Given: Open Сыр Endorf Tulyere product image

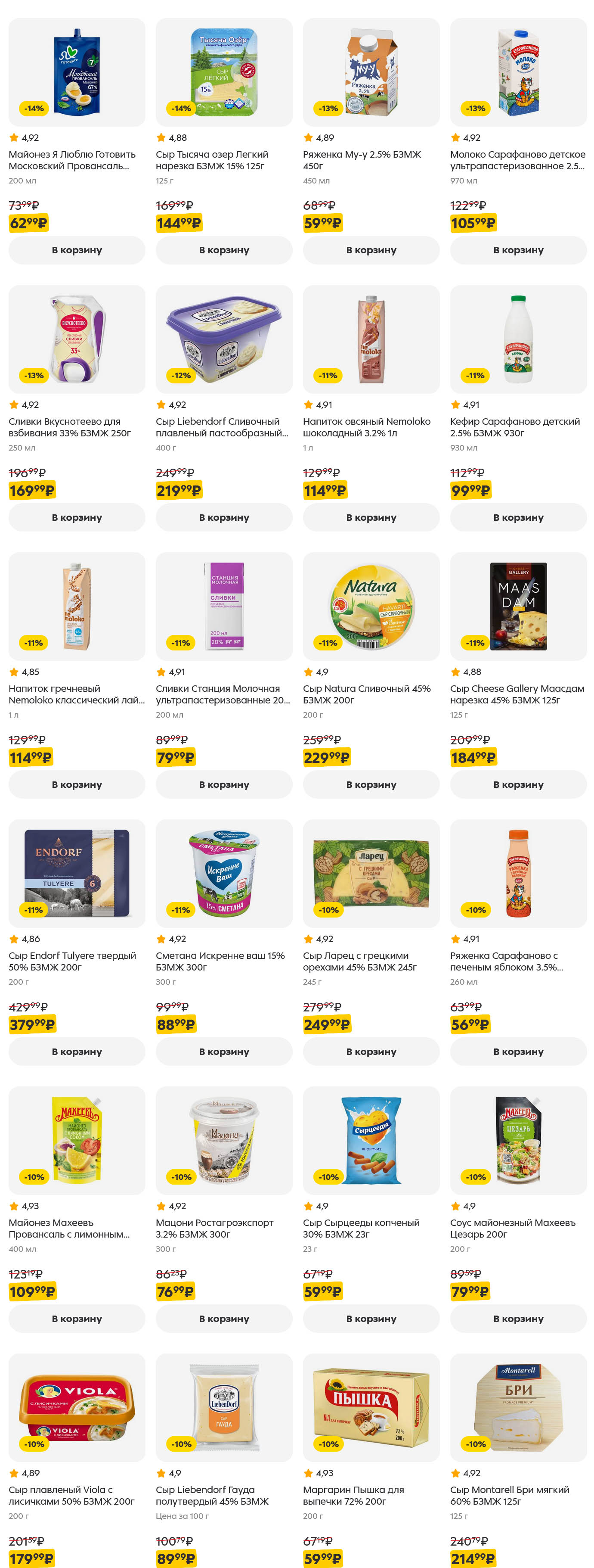Looking at the screenshot, I should (x=77, y=873).
